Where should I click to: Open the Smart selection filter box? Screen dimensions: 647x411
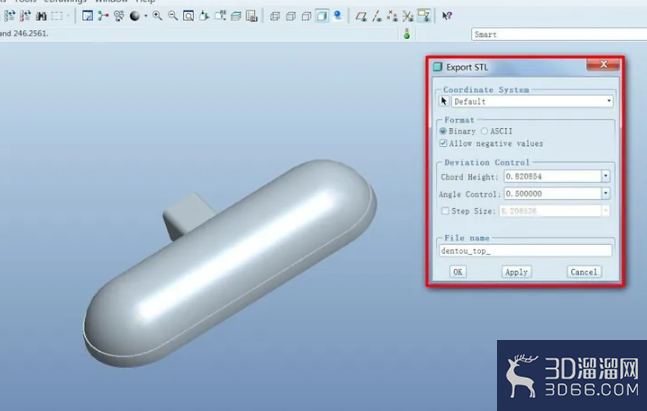pyautogui.click(x=559, y=34)
